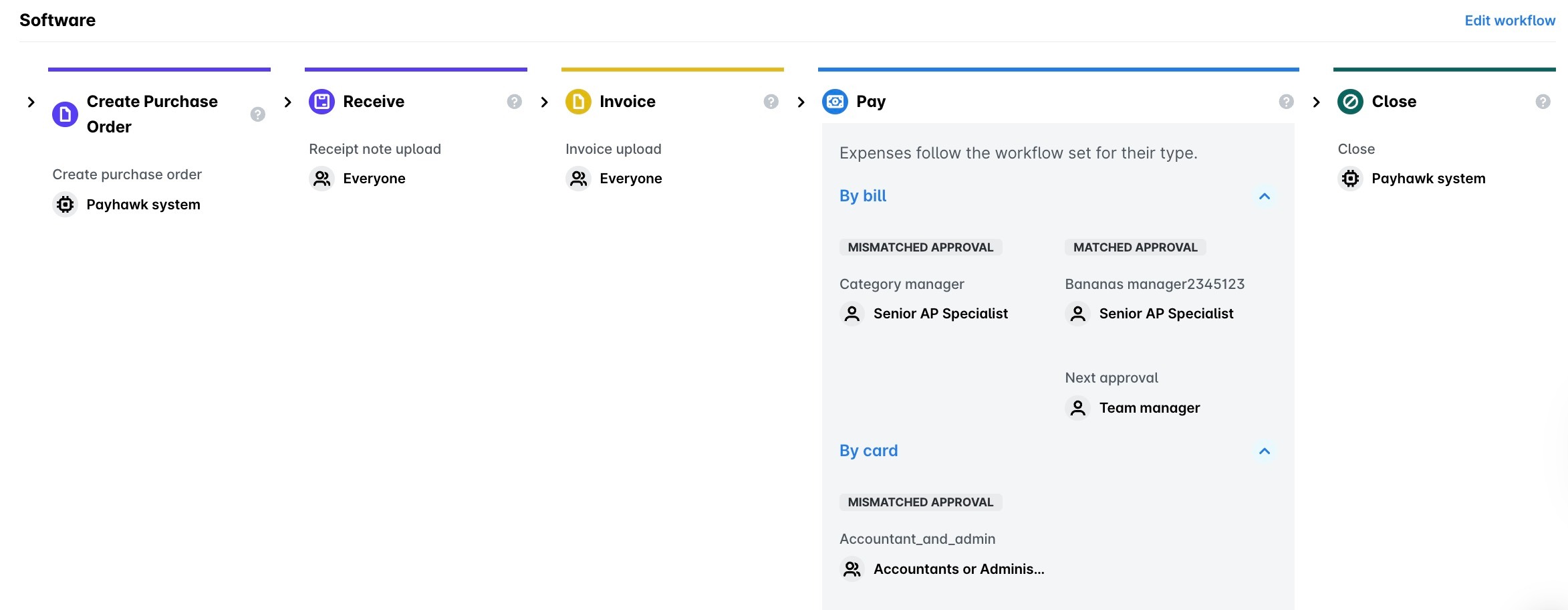Viewport: 1568px width, 610px height.
Task: Click the green Close step icon
Action: 1350,102
